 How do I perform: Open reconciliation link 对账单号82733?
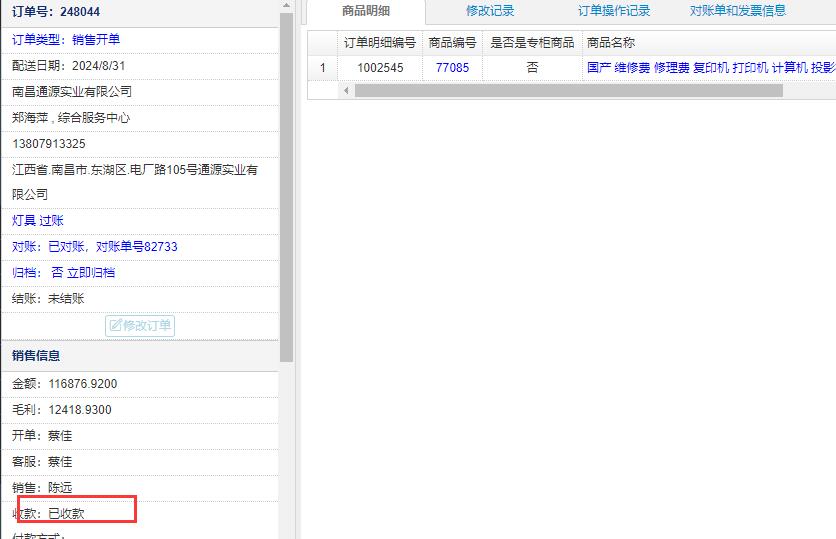(x=136, y=247)
